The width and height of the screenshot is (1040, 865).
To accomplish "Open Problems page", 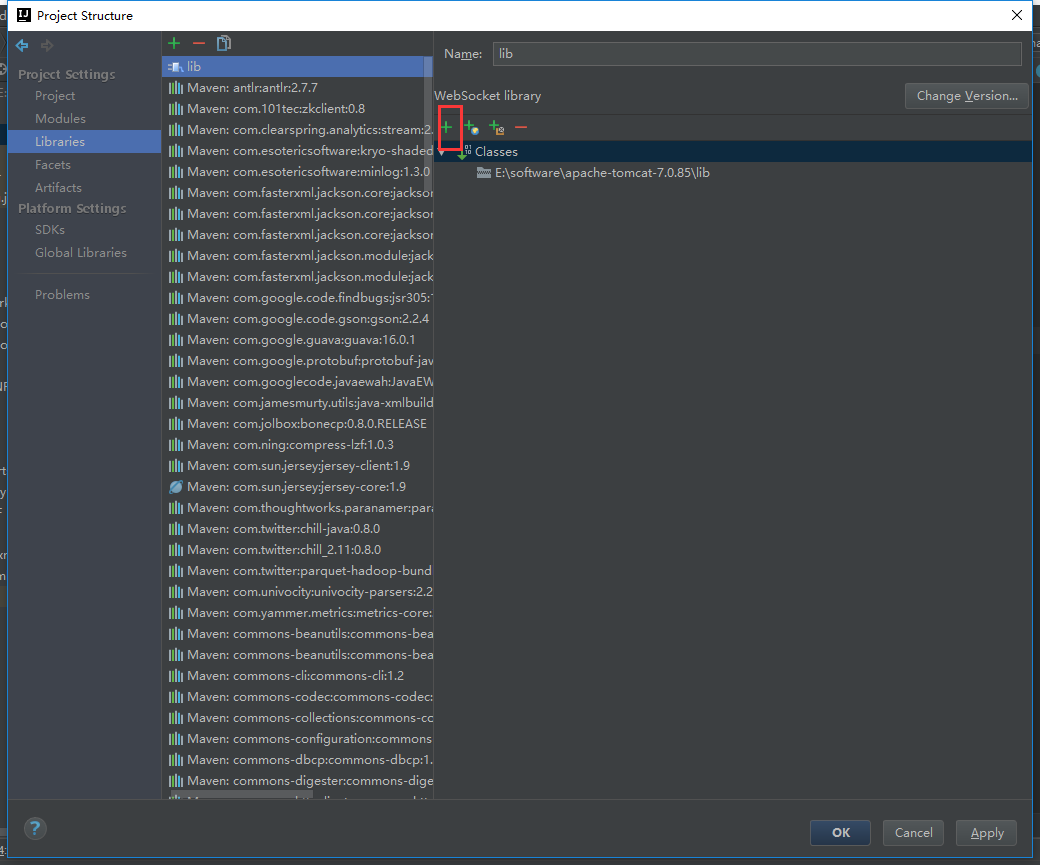I will 62,295.
